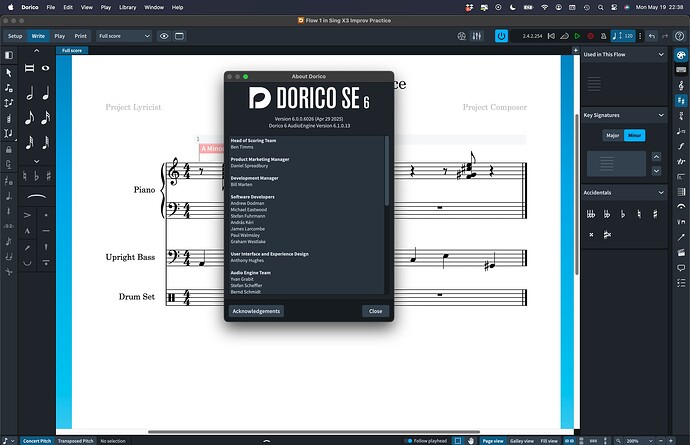Click the red record button
Screen dimensions: 690x445
591,36
